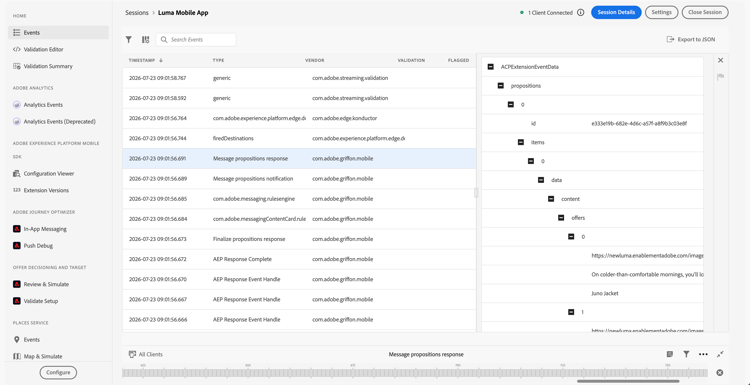The height and width of the screenshot is (385, 750).
Task: Collapse the ACPExtensionEventData node
Action: (491, 67)
